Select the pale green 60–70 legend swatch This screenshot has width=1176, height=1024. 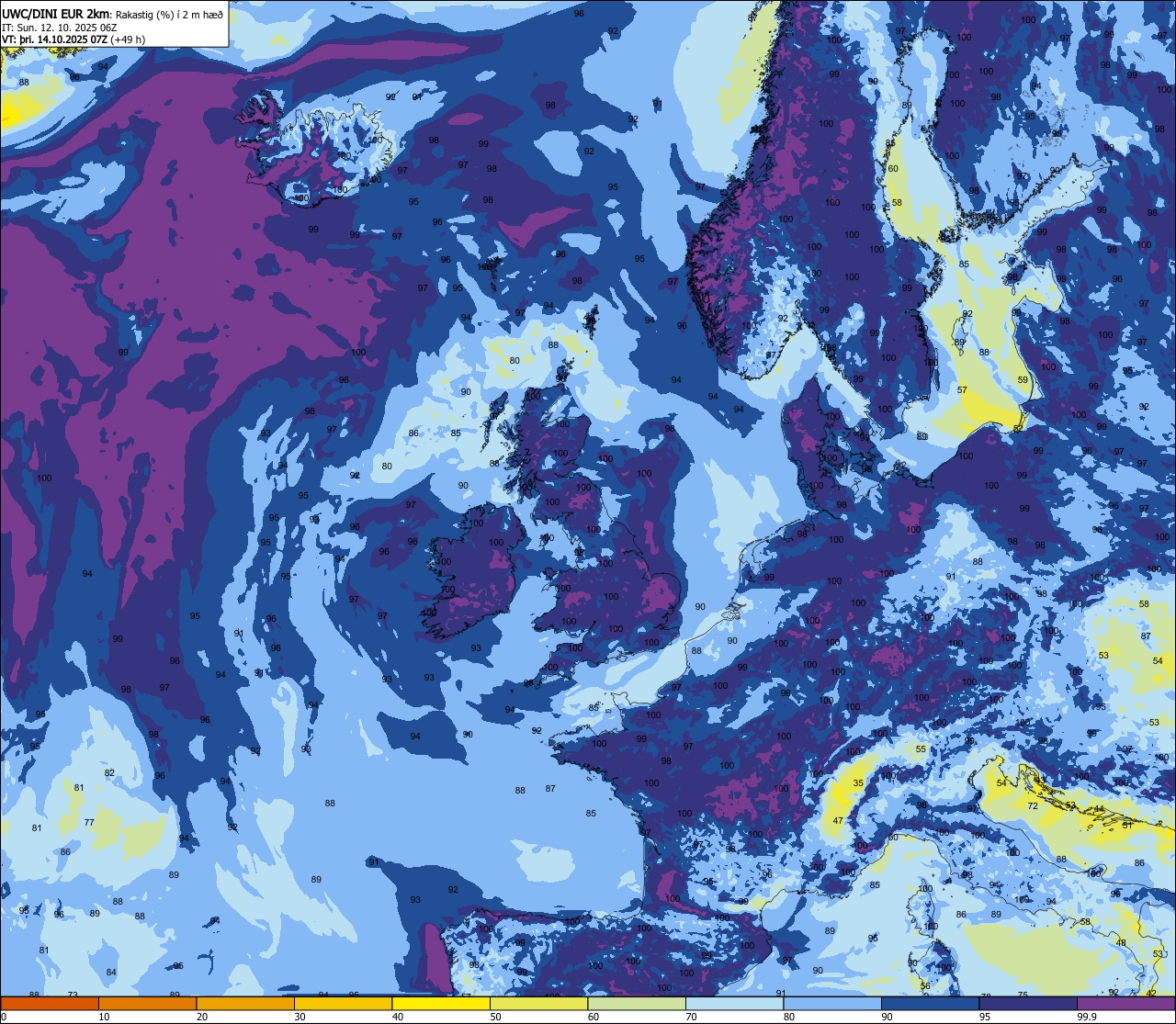(637, 1004)
